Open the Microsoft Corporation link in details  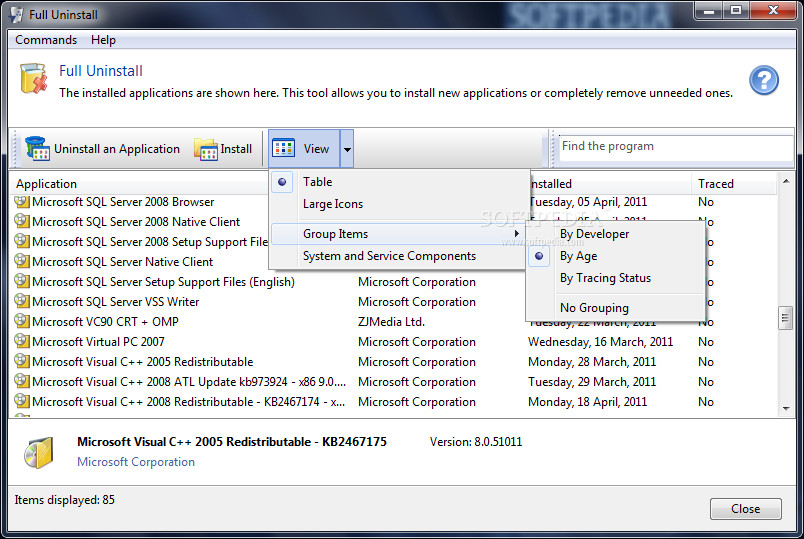(x=136, y=462)
